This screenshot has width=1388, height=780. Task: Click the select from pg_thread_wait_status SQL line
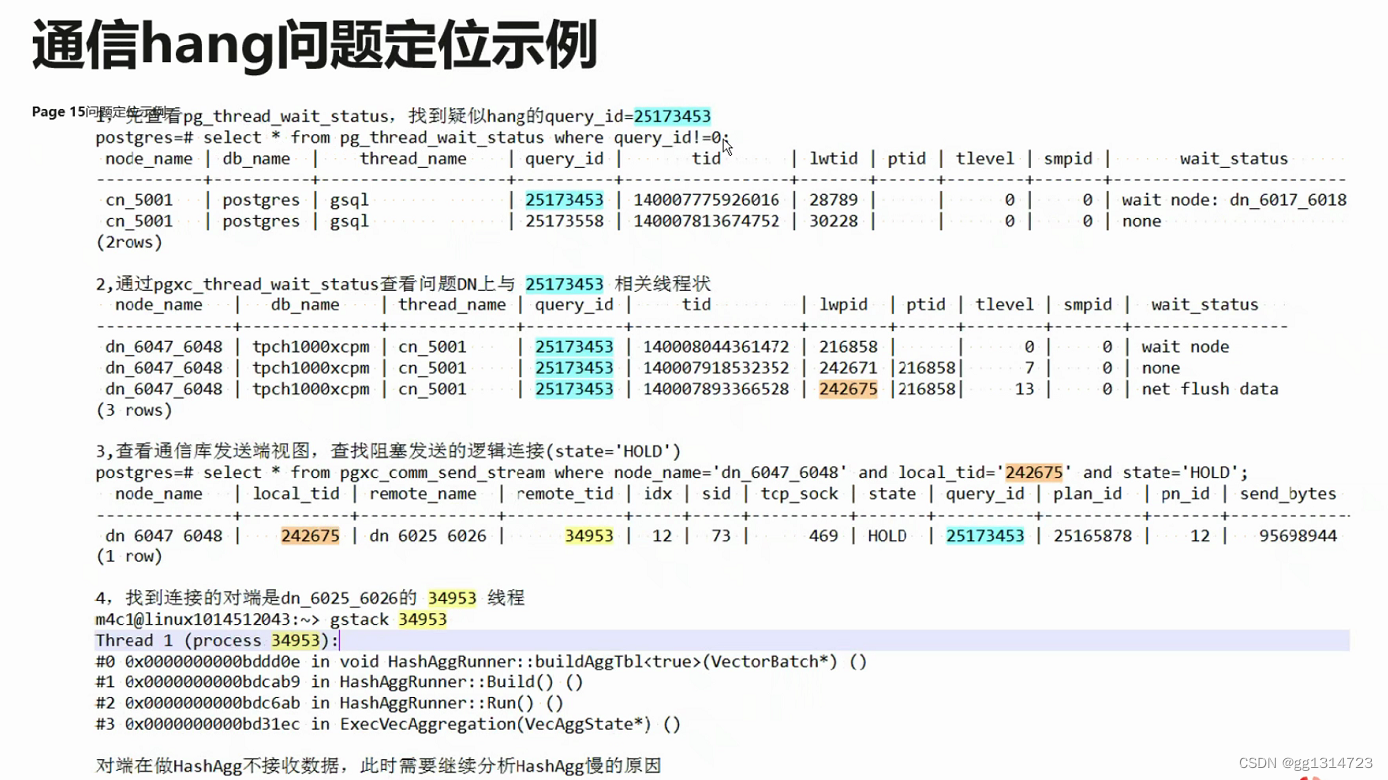414,138
